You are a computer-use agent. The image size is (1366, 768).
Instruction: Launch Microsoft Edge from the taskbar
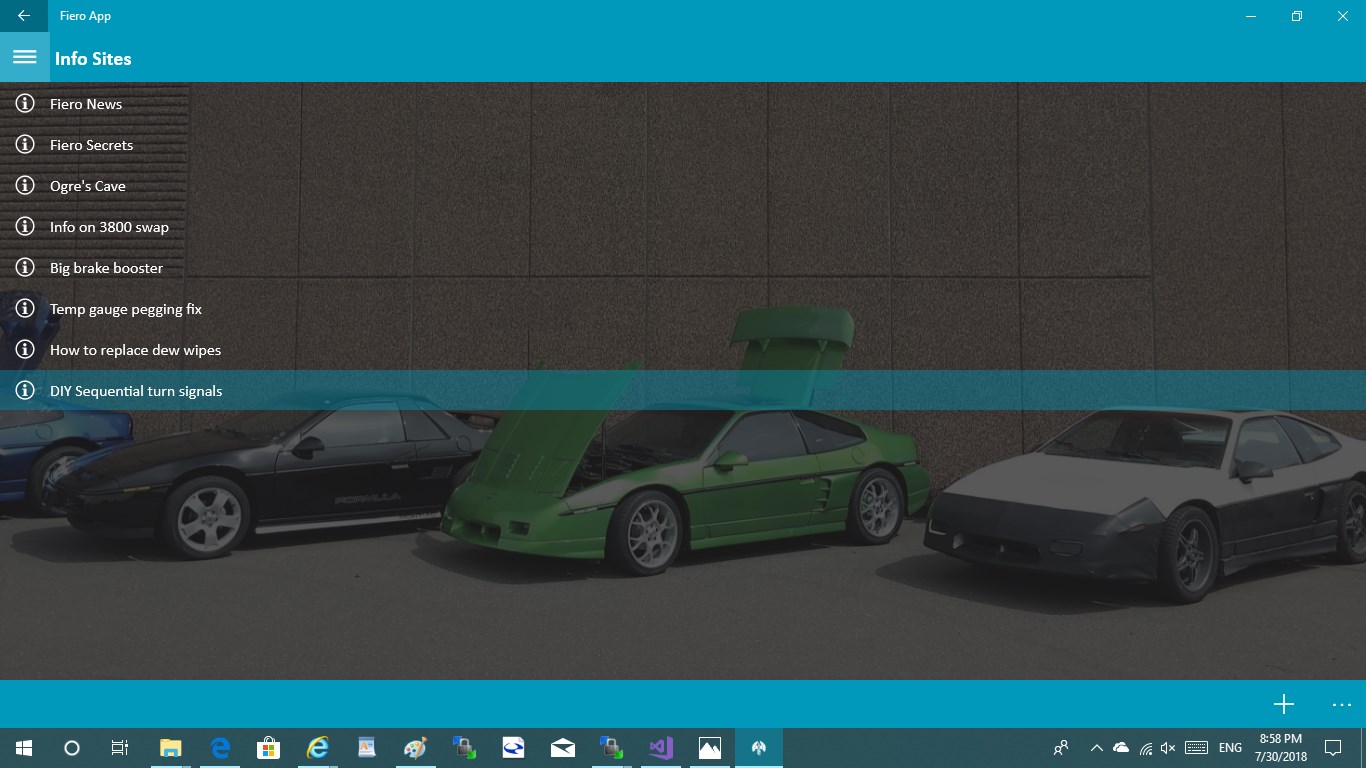[x=220, y=748]
